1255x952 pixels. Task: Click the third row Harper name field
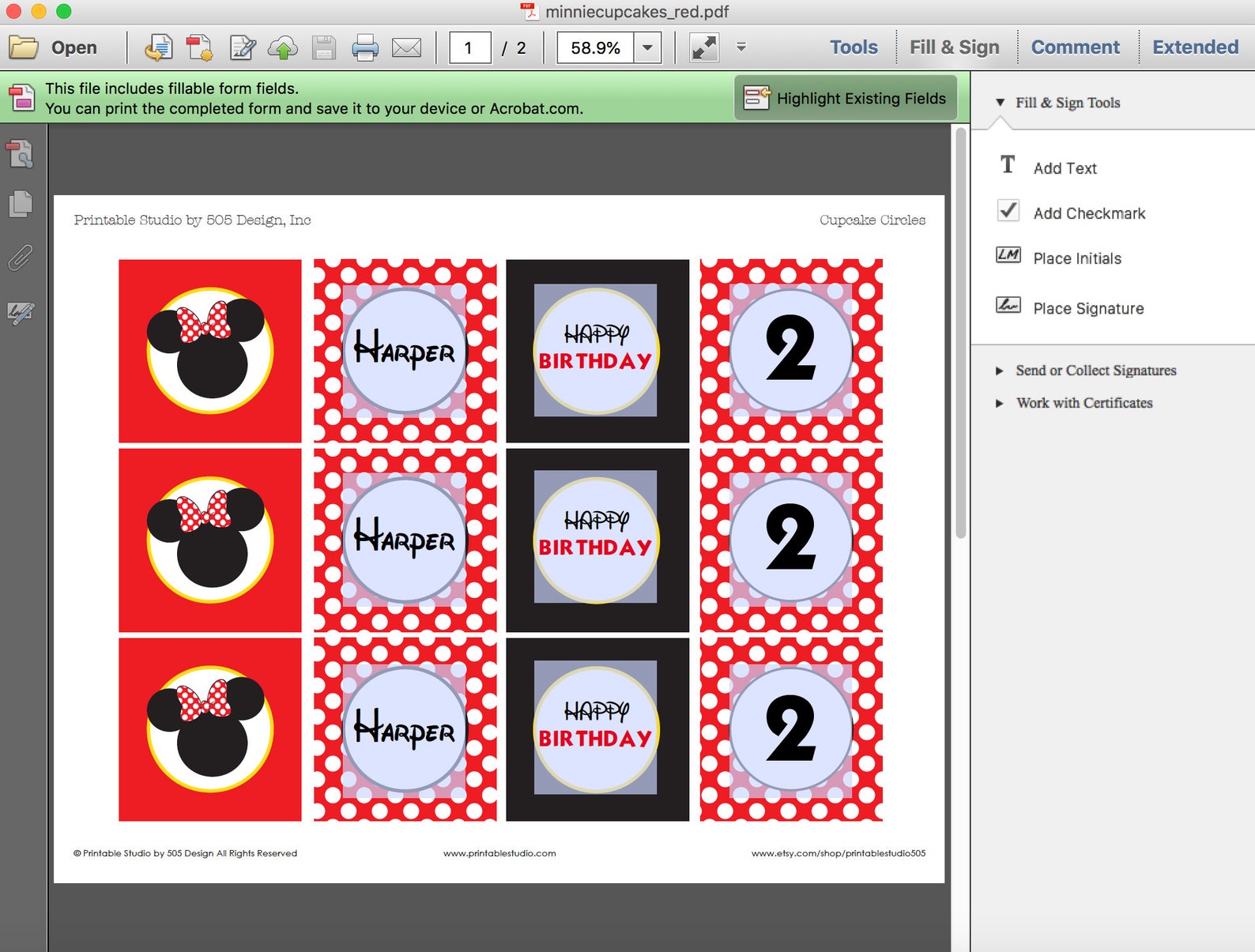pos(405,729)
